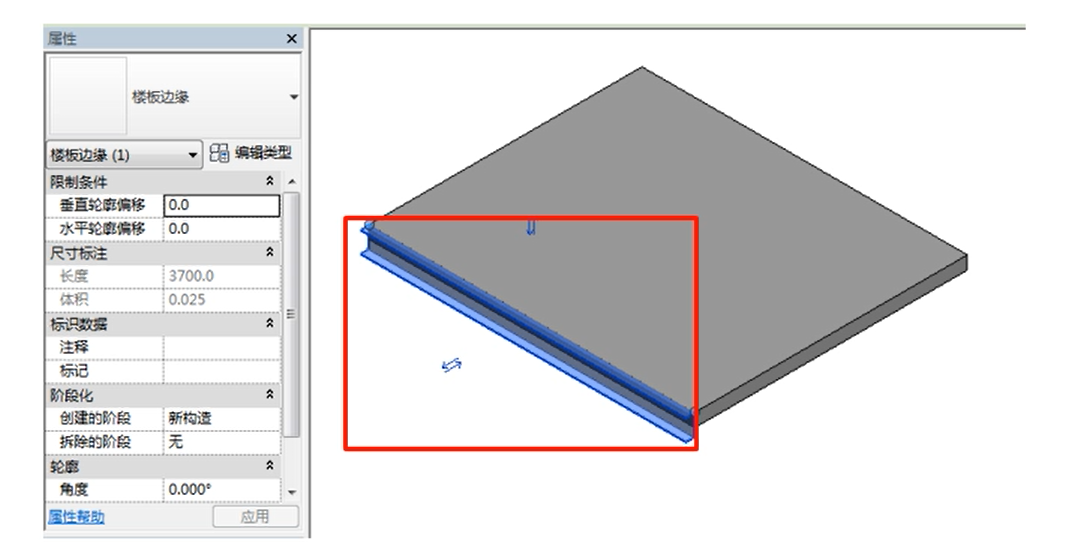
Task: Click the drag endpoint dot on slab edge
Action: (x=368, y=227)
